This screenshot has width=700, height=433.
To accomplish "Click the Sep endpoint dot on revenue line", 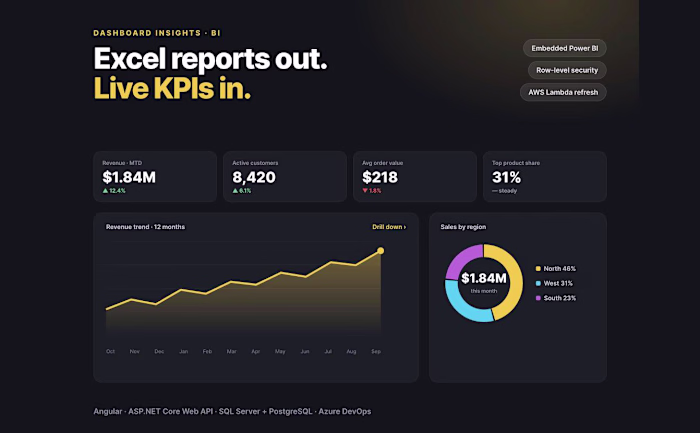I will [x=380, y=251].
